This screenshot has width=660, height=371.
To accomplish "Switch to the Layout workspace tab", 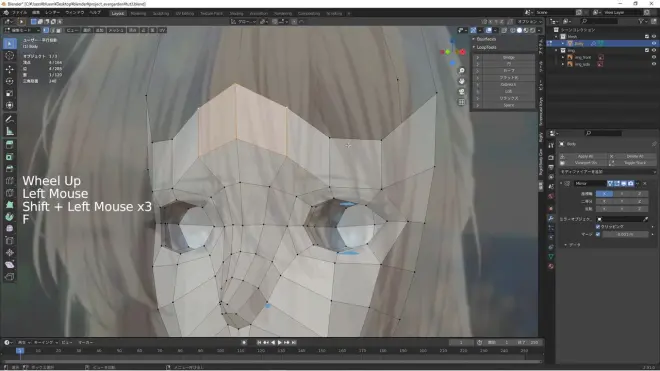I will pos(117,13).
